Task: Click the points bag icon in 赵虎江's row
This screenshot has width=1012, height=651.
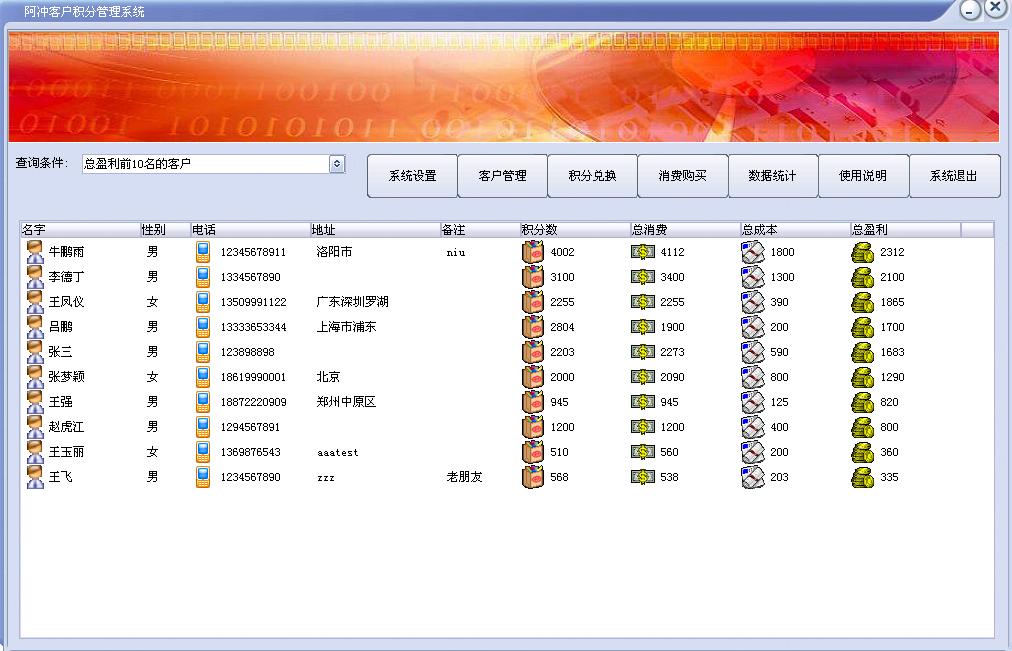Action: click(533, 427)
